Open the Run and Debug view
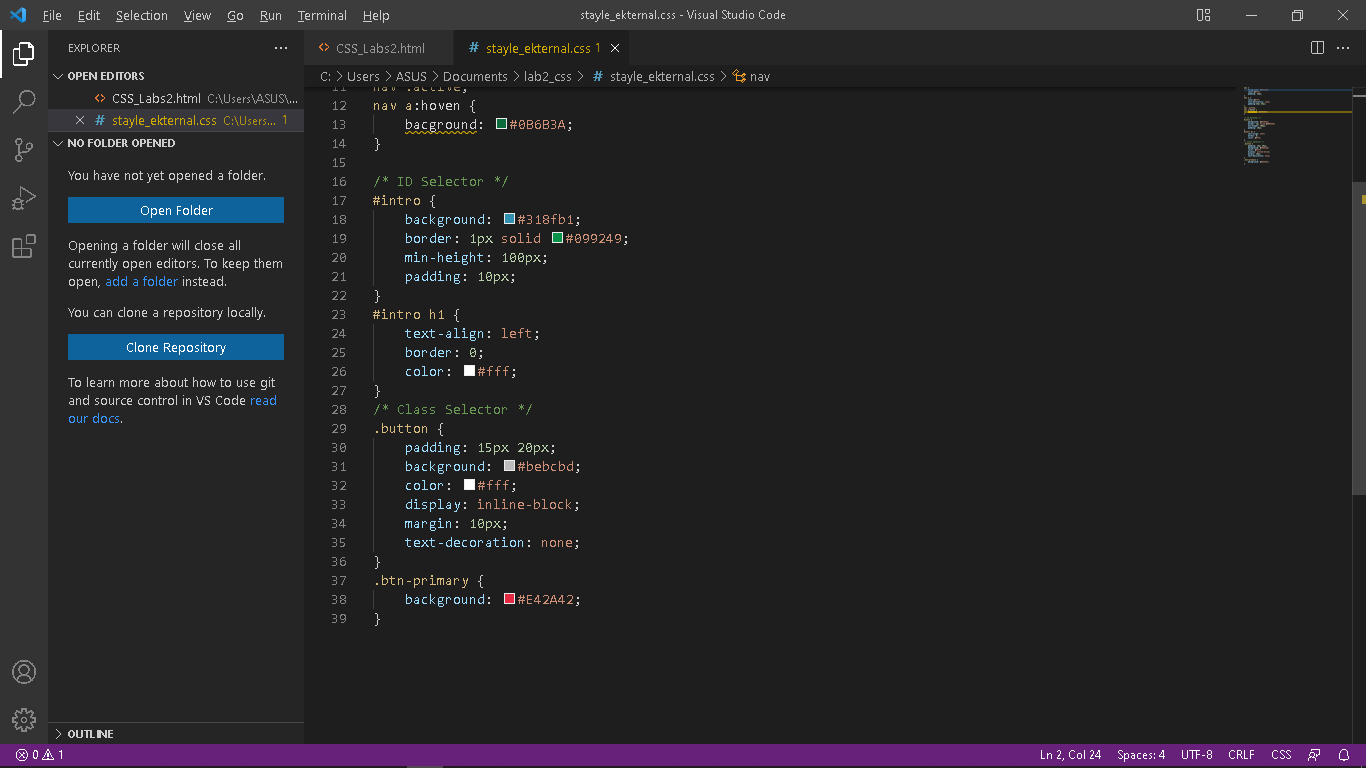The height and width of the screenshot is (768, 1366). pyautogui.click(x=24, y=198)
